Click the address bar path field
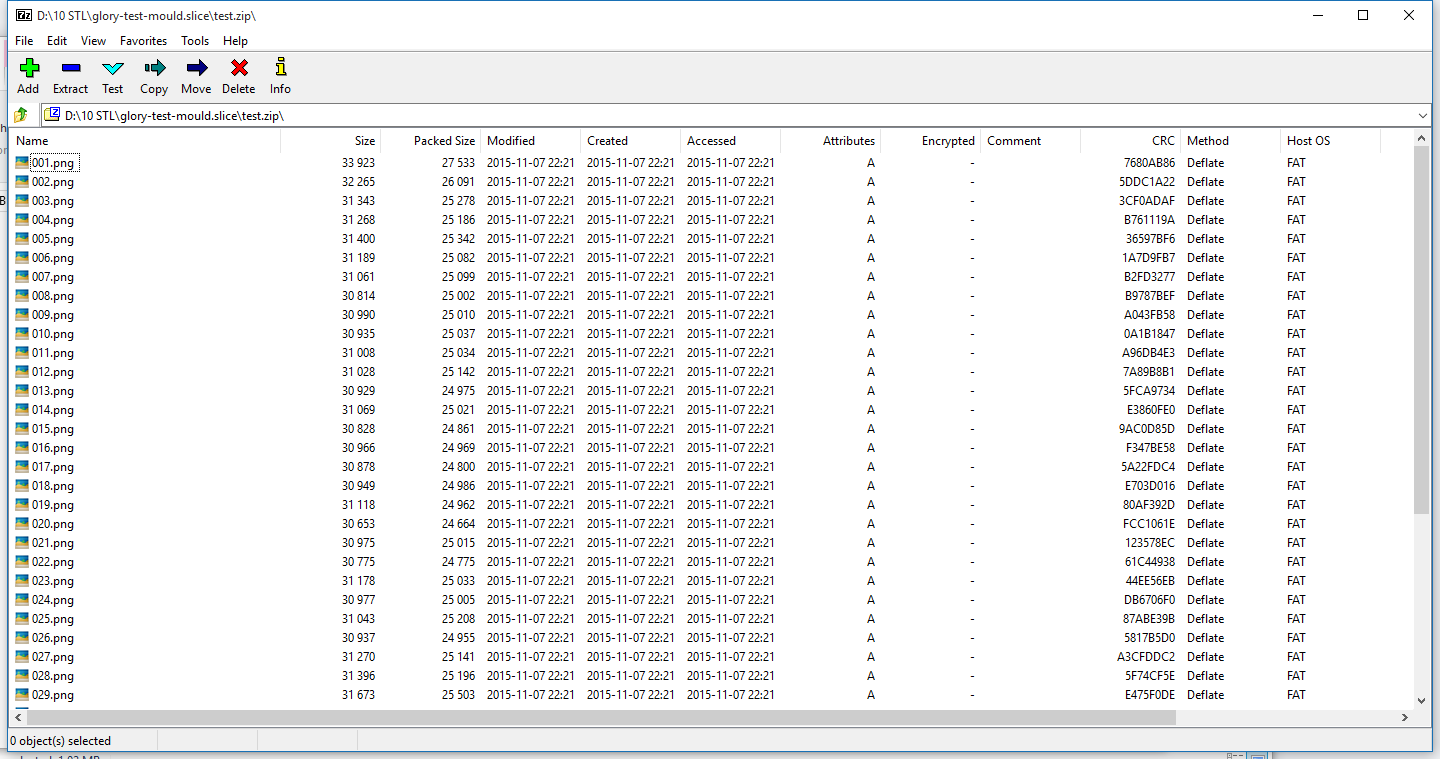The image size is (1440, 759). (700, 116)
